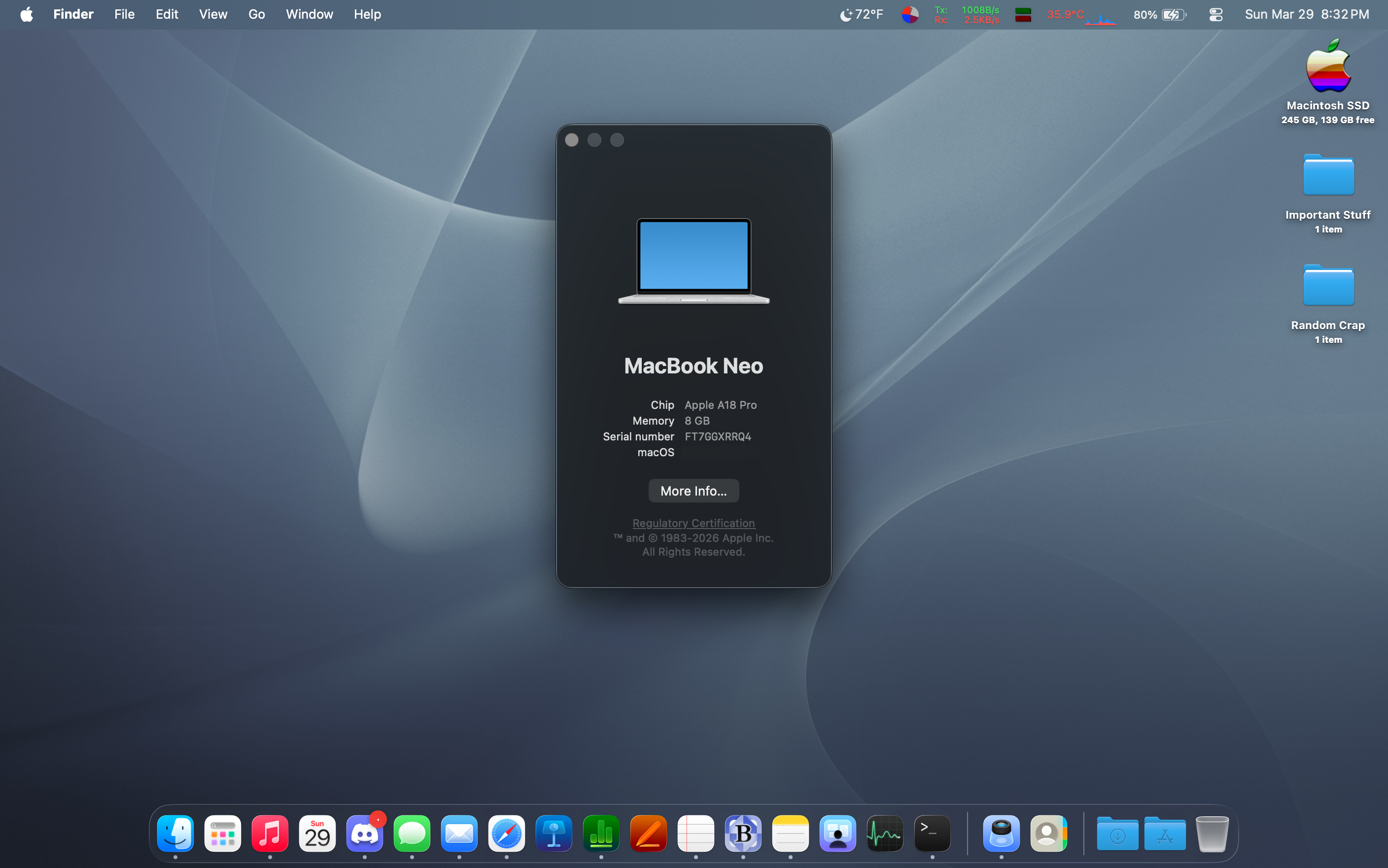The image size is (1388, 868).
Task: Open Terminal from the Dock
Action: [x=933, y=834]
